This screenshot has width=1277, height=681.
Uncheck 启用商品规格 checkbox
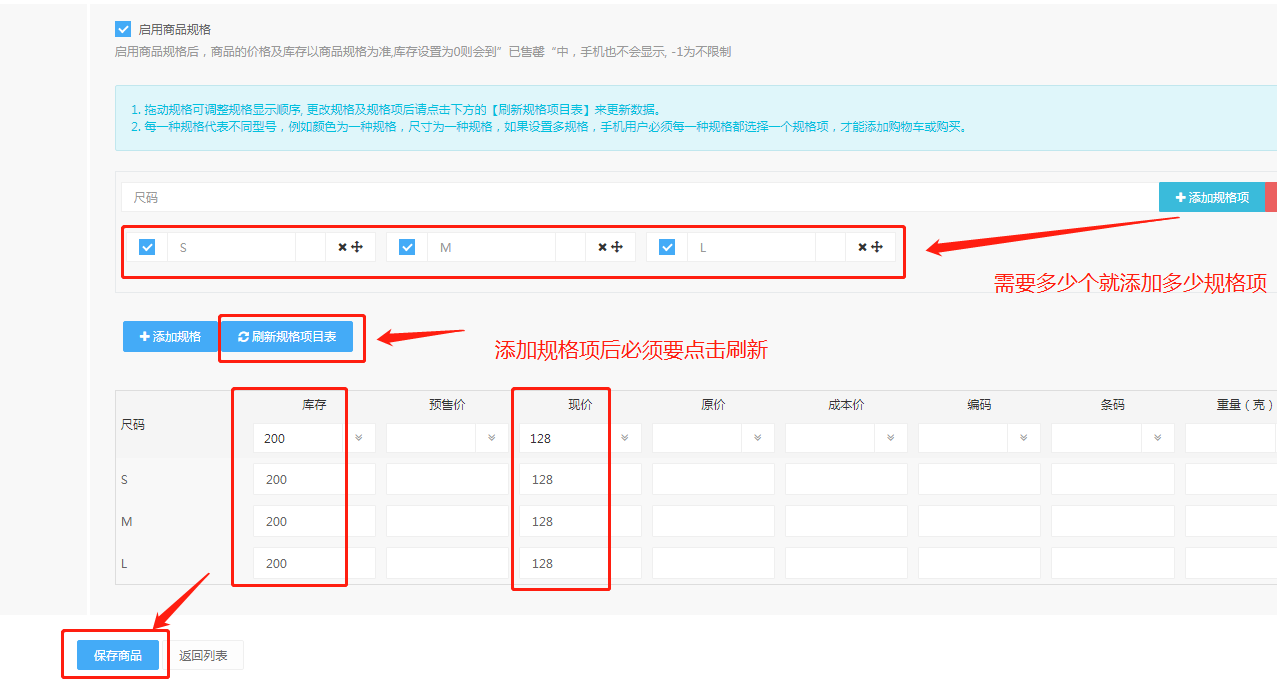click(123, 29)
